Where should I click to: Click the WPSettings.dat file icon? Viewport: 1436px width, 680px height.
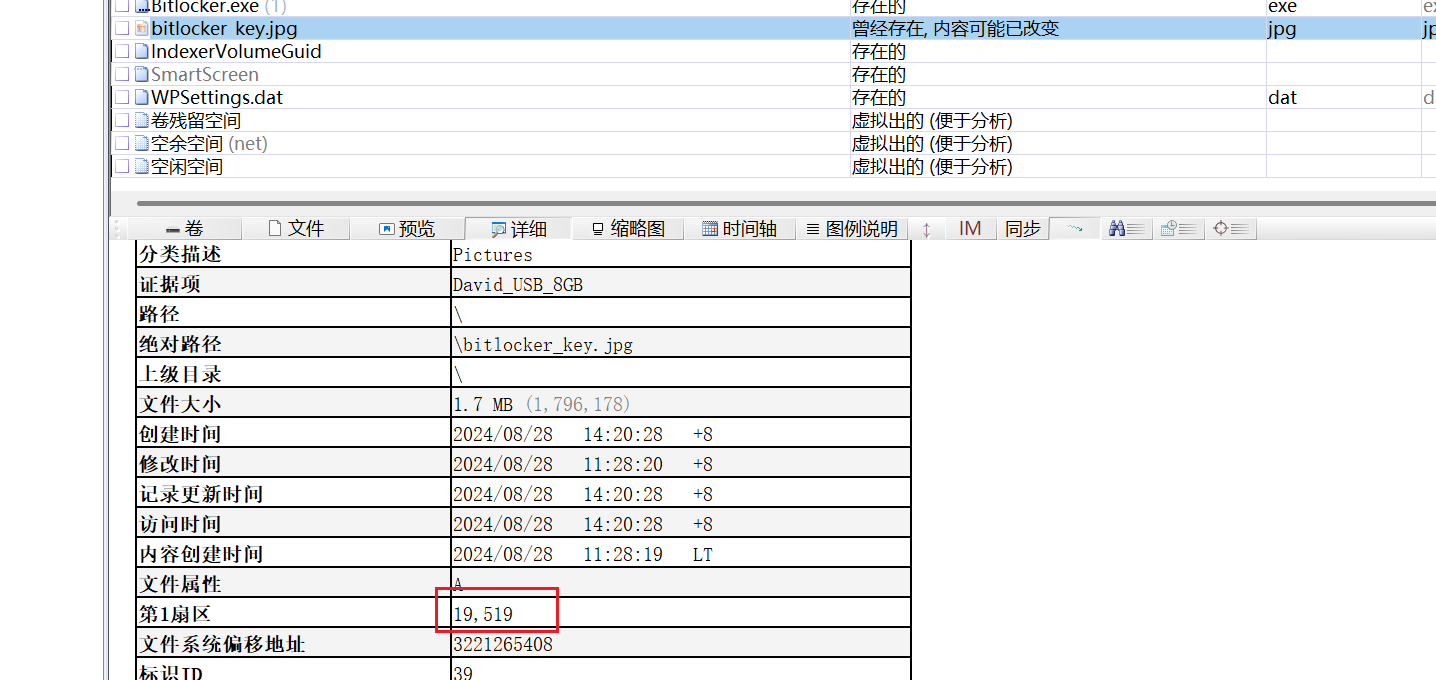tap(141, 98)
